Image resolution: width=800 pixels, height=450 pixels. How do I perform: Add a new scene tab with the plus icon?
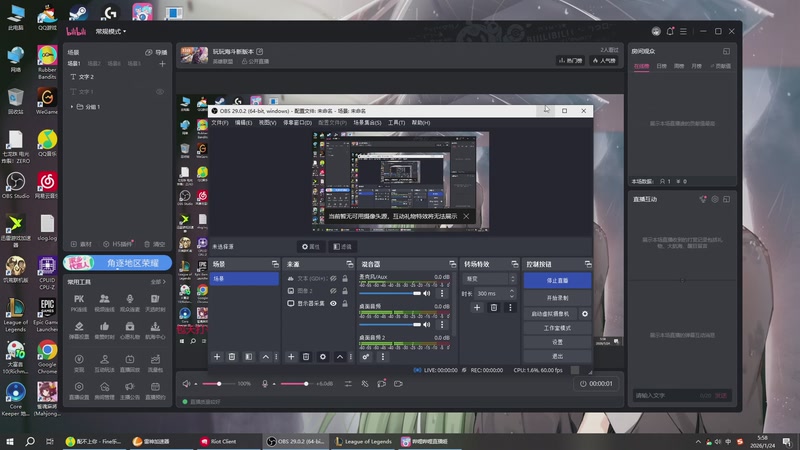tap(162, 64)
